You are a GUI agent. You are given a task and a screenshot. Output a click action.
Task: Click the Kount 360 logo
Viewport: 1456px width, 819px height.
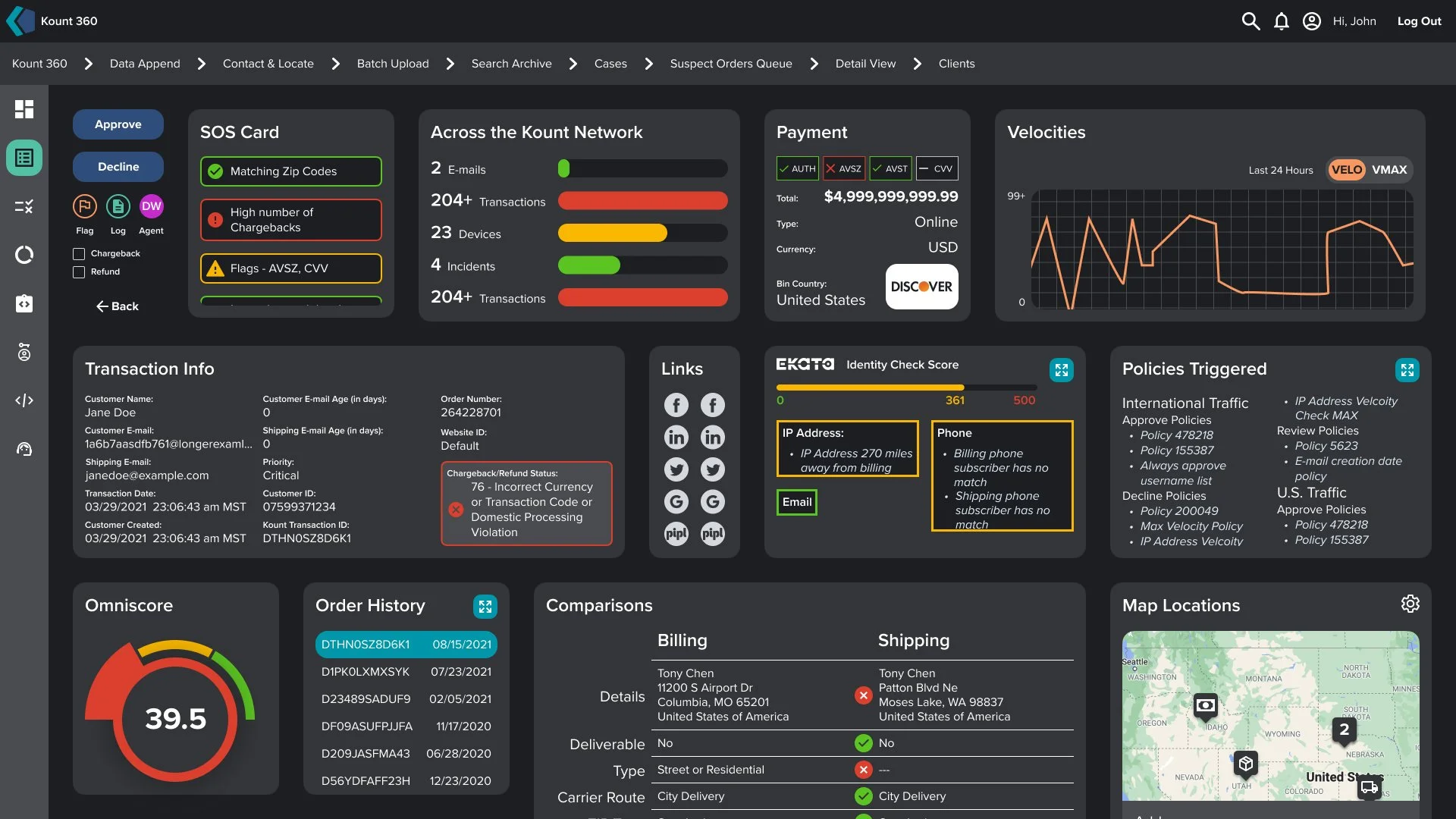click(21, 21)
